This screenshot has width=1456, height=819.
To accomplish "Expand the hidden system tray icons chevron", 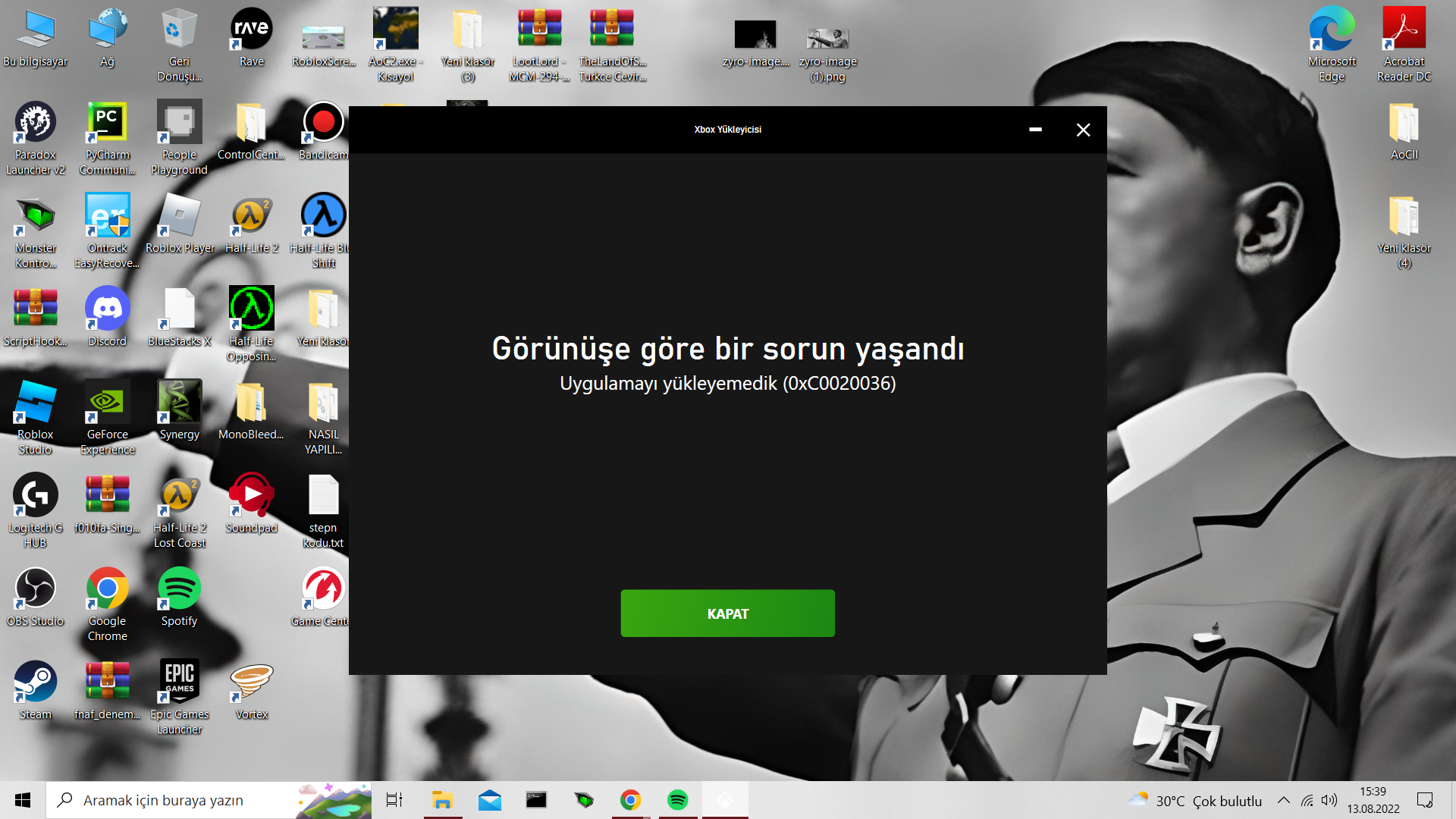I will (1283, 800).
